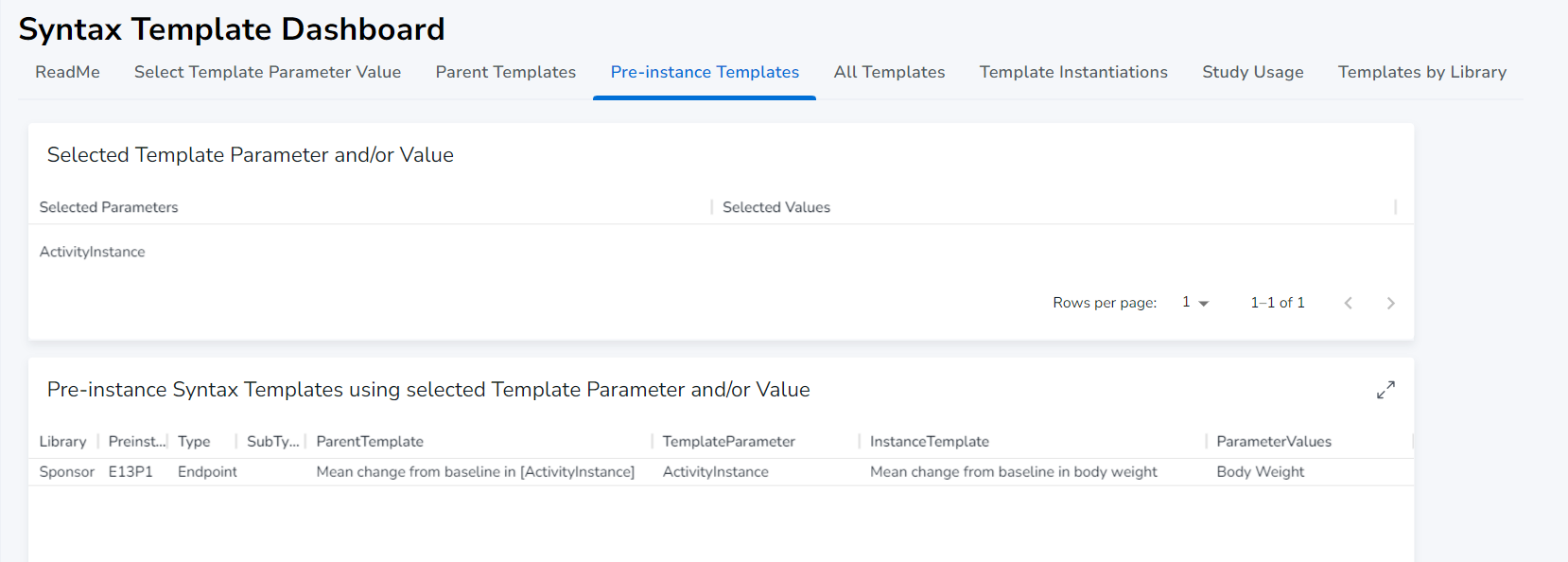This screenshot has width=1568, height=562.
Task: Sort by Type column header
Action: pyautogui.click(x=194, y=442)
